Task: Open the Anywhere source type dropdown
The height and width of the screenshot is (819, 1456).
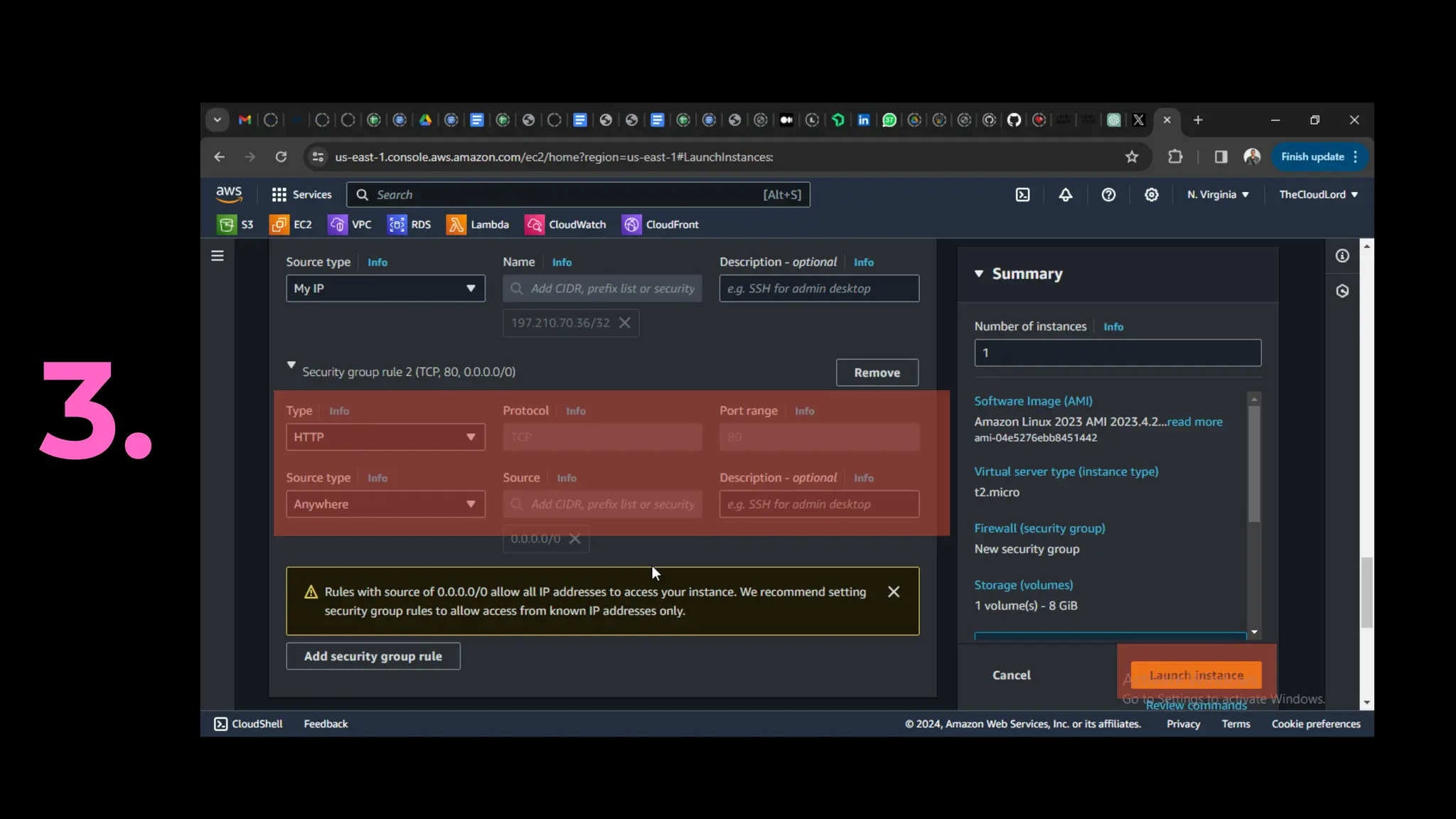Action: coord(385,504)
